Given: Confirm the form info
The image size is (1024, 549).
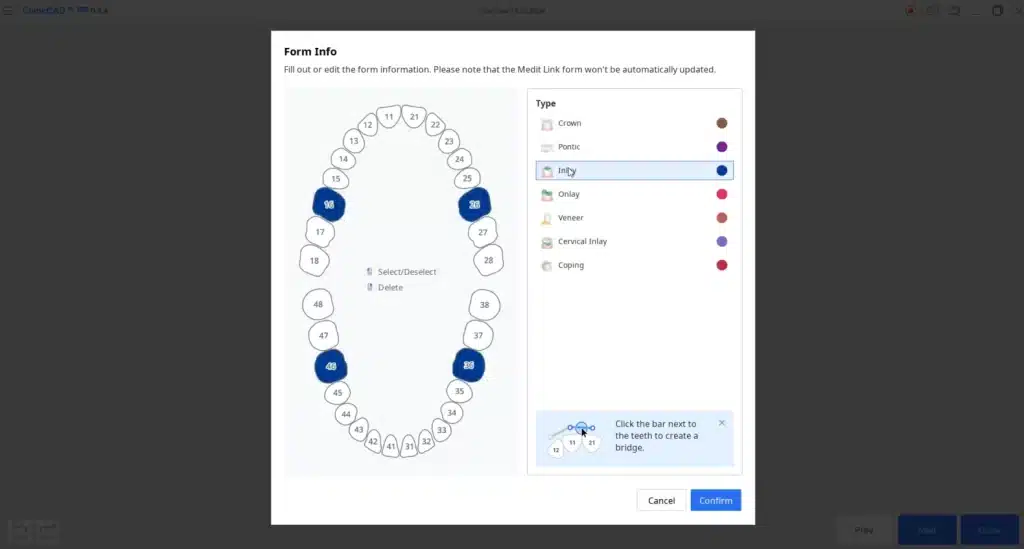Looking at the screenshot, I should 716,501.
